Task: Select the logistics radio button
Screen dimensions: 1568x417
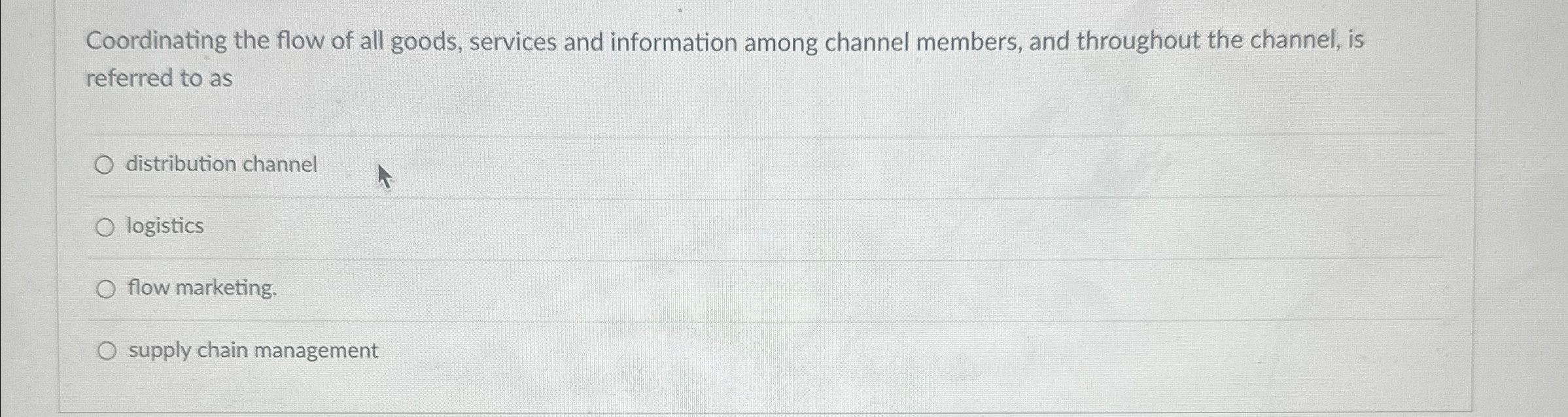Action: click(105, 227)
